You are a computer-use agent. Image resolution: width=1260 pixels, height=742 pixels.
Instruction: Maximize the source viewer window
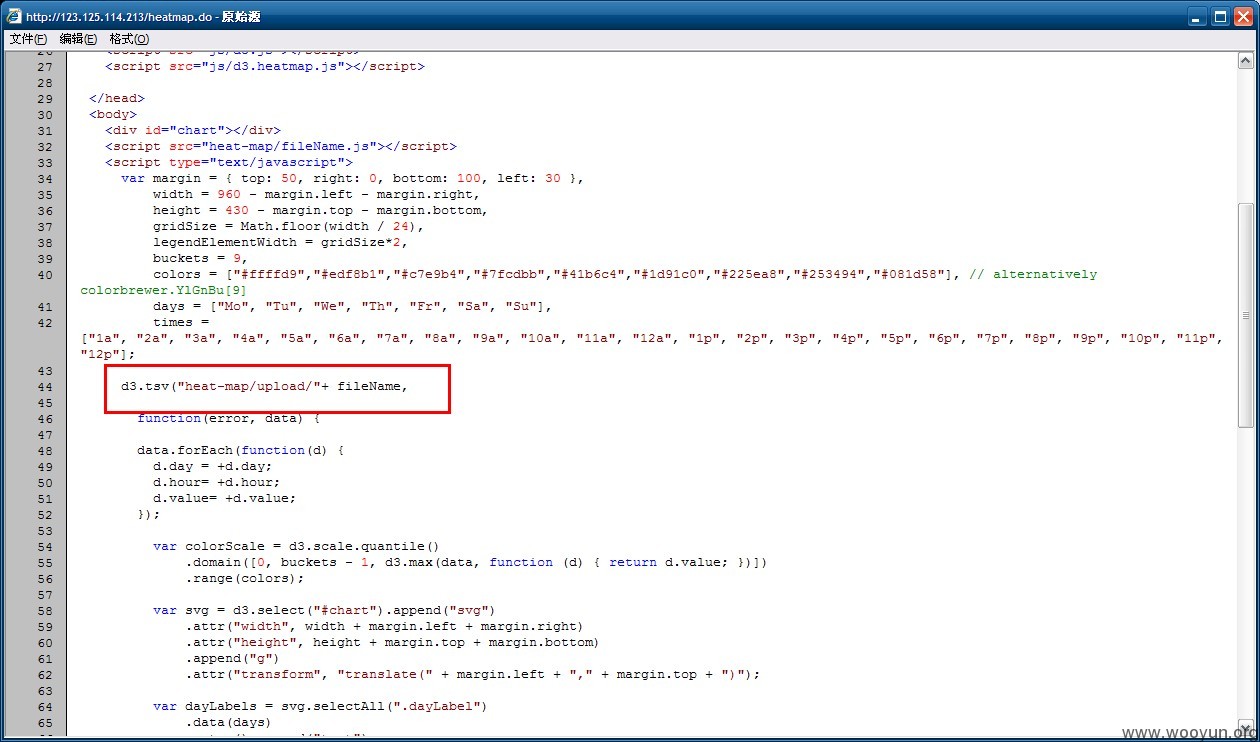coord(1220,17)
